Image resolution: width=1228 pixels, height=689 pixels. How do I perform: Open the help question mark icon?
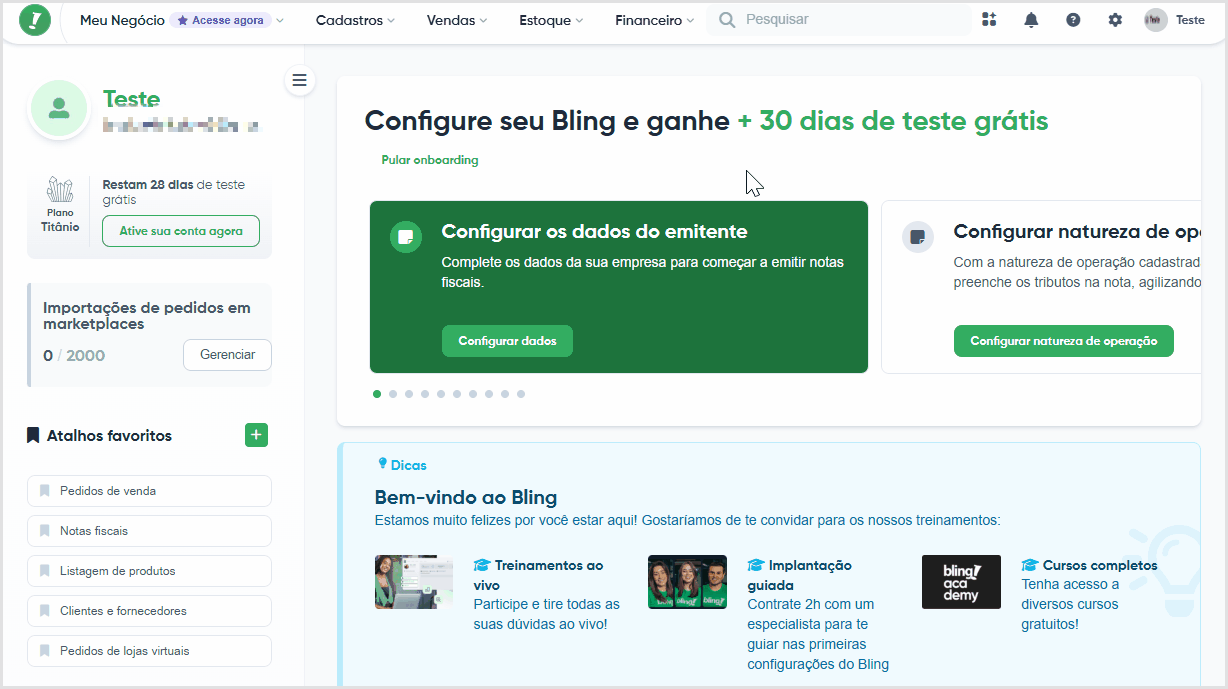[1073, 20]
